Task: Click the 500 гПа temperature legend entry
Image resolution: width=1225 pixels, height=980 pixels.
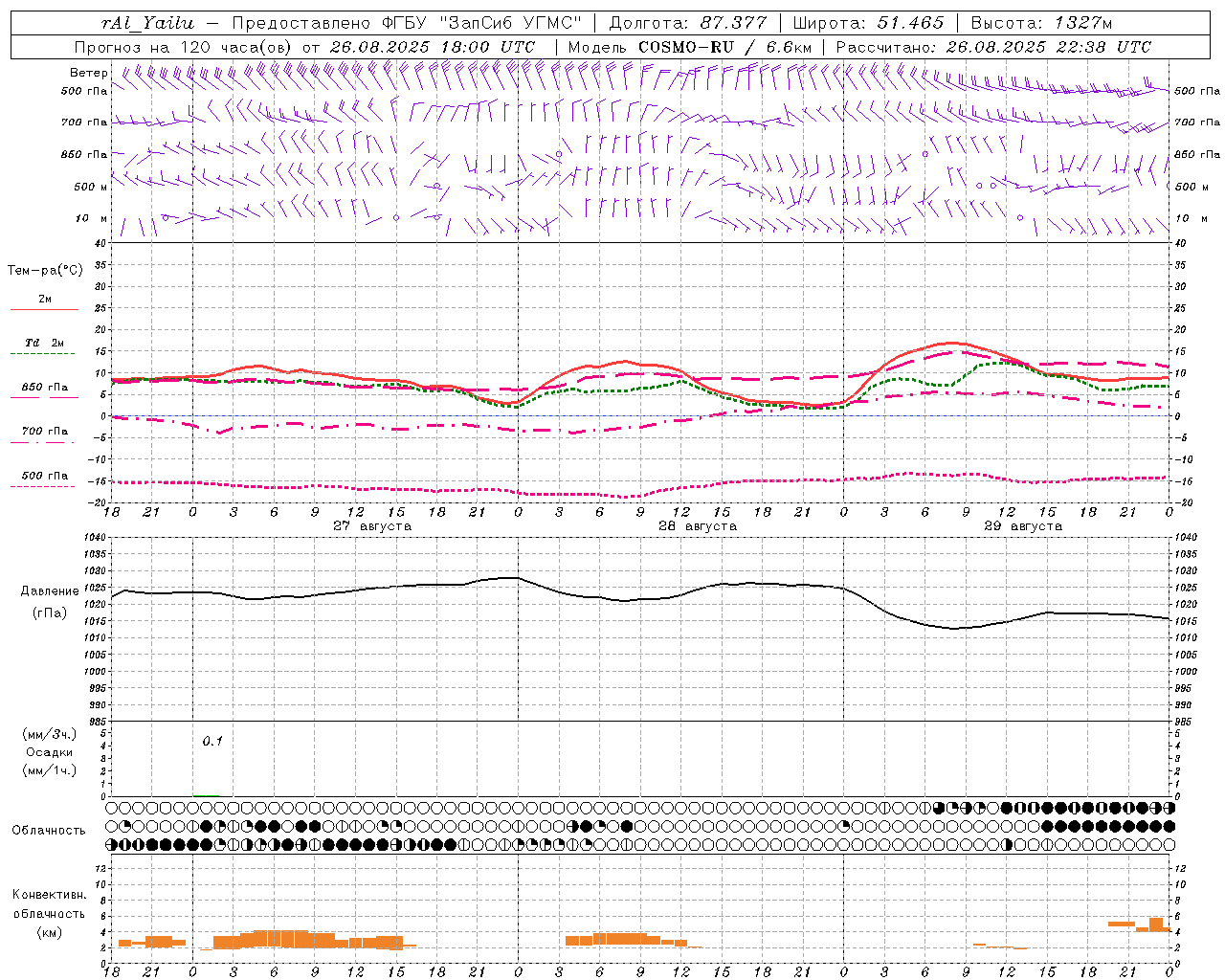Action: click(44, 476)
